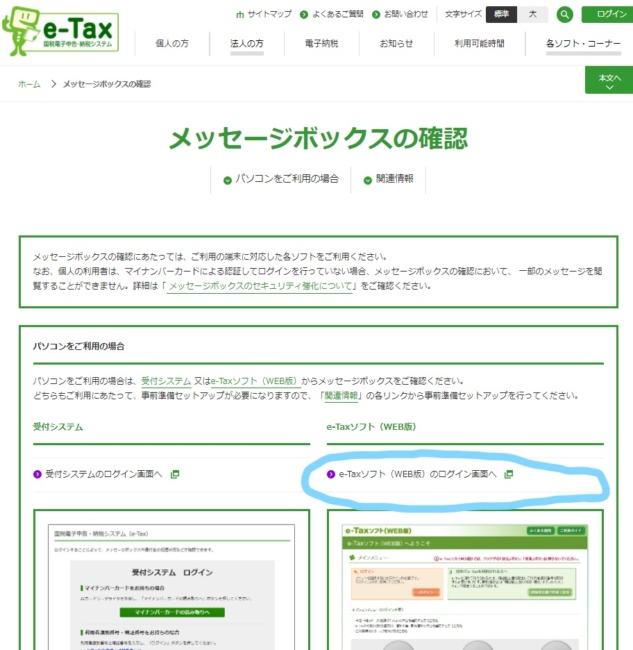Screen dimensions: 633x650
Task: Open メッセージボックスのセキュリティ強化について link
Action: tap(260, 286)
